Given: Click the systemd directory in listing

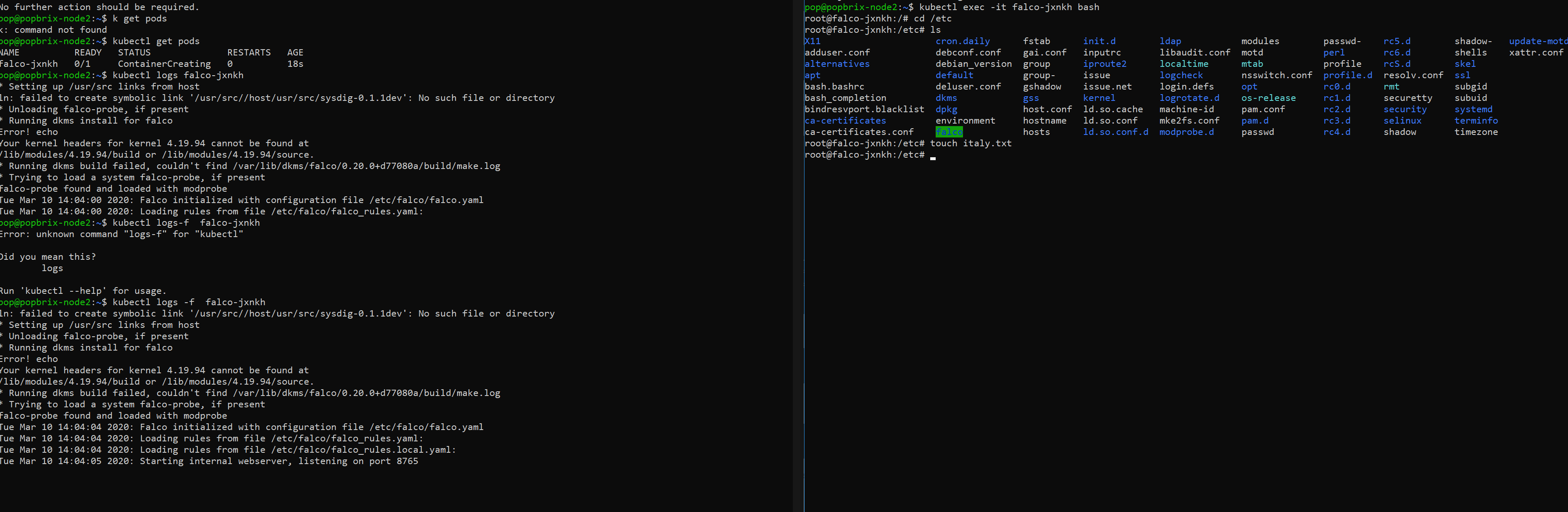Looking at the screenshot, I should click(1473, 110).
